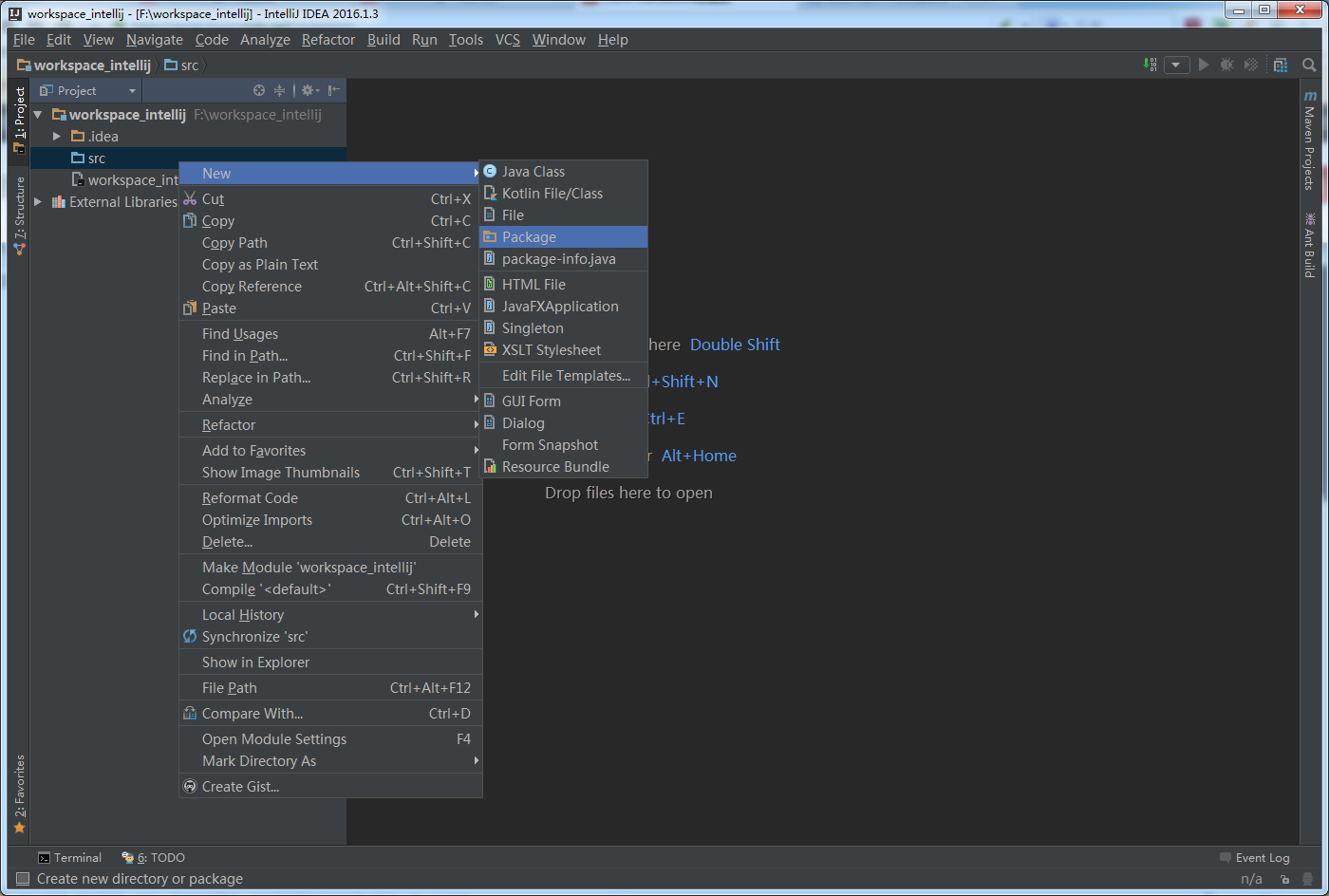Click Edit File Templates... entry

pyautogui.click(x=564, y=376)
